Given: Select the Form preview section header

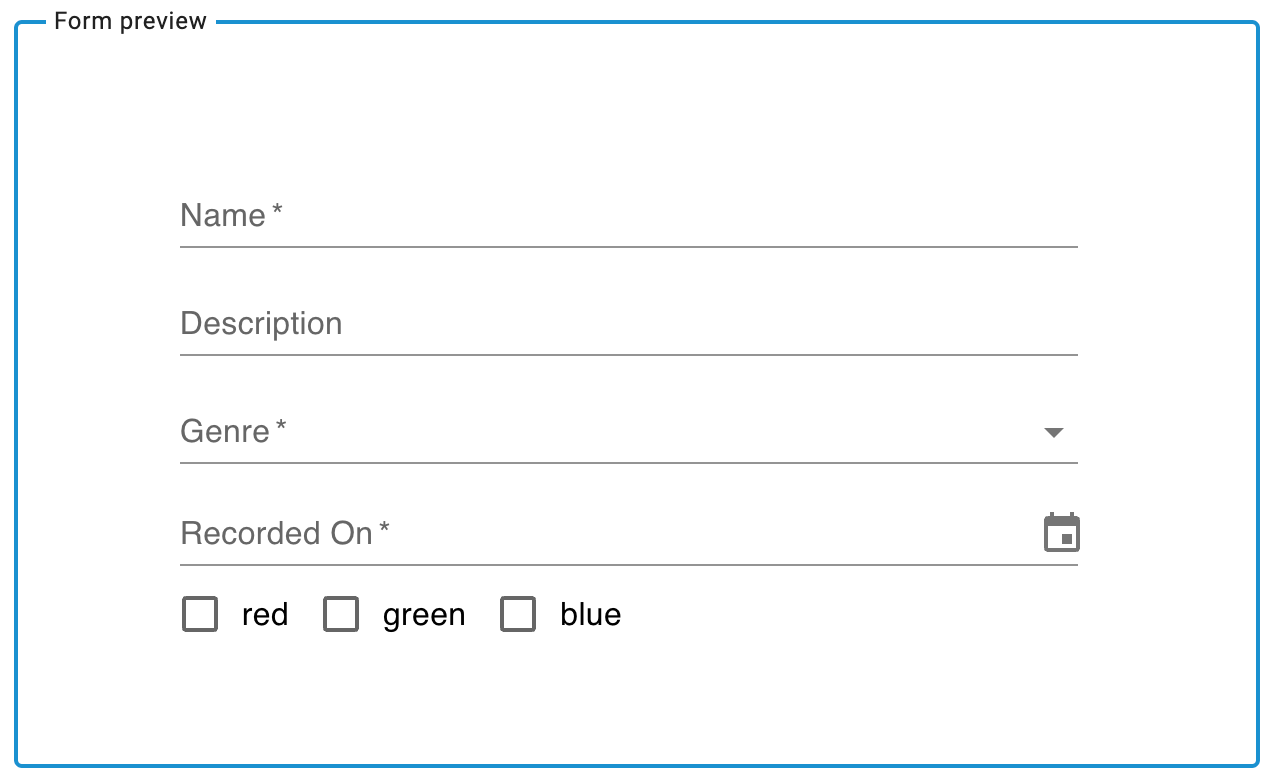Looking at the screenshot, I should click(x=130, y=20).
